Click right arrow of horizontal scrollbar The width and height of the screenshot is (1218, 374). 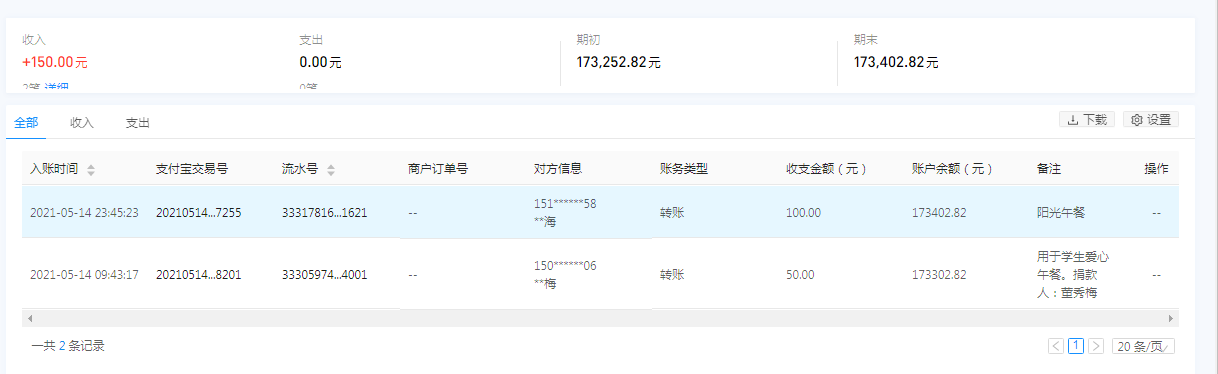click(x=1173, y=318)
